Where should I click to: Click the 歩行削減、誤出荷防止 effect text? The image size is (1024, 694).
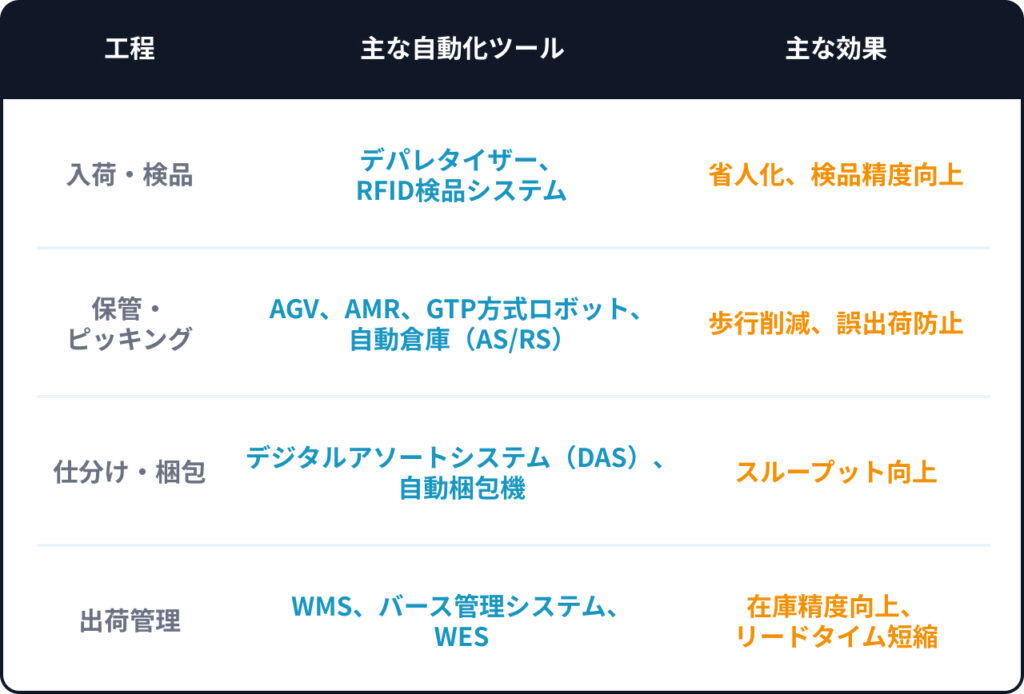pyautogui.click(x=835, y=324)
